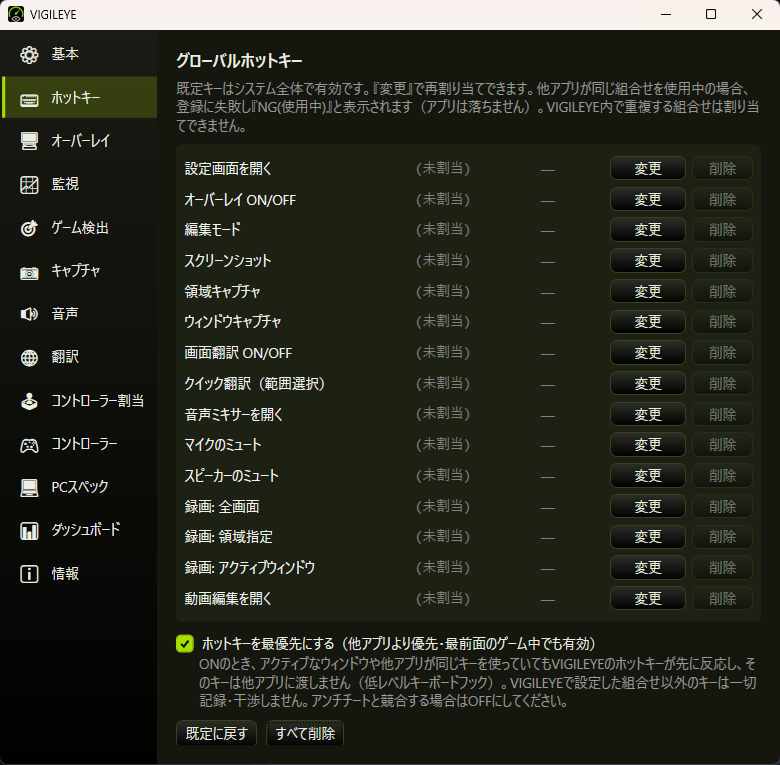Open the ゲーム検出 tab

[80, 227]
